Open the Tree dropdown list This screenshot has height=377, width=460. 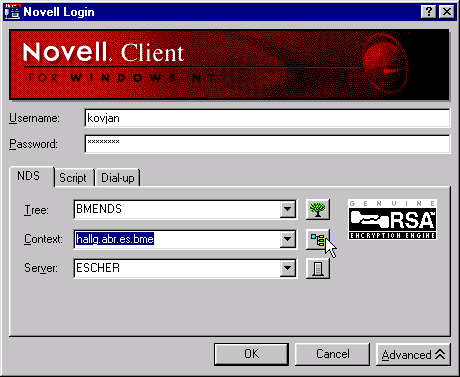tap(287, 210)
